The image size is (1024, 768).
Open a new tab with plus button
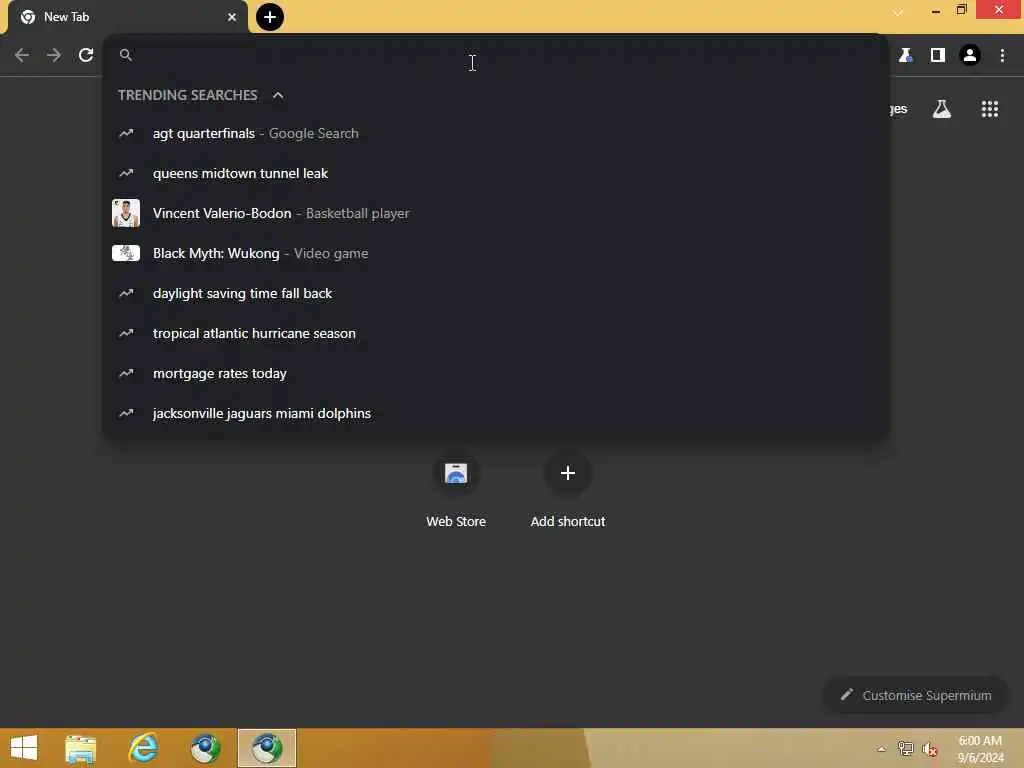click(x=270, y=17)
